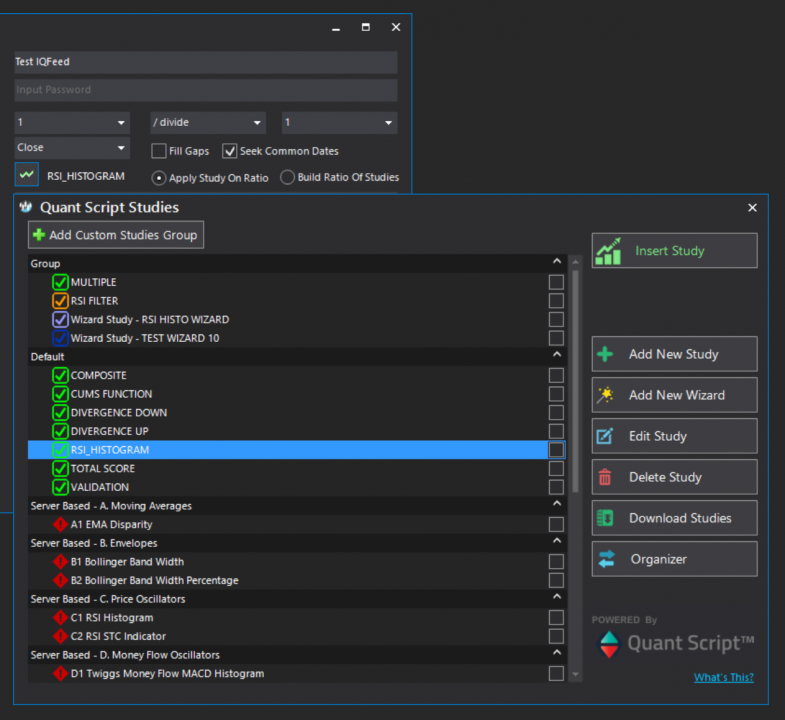The width and height of the screenshot is (785, 720).
Task: Click the Organizer button label
Action: coord(659,559)
